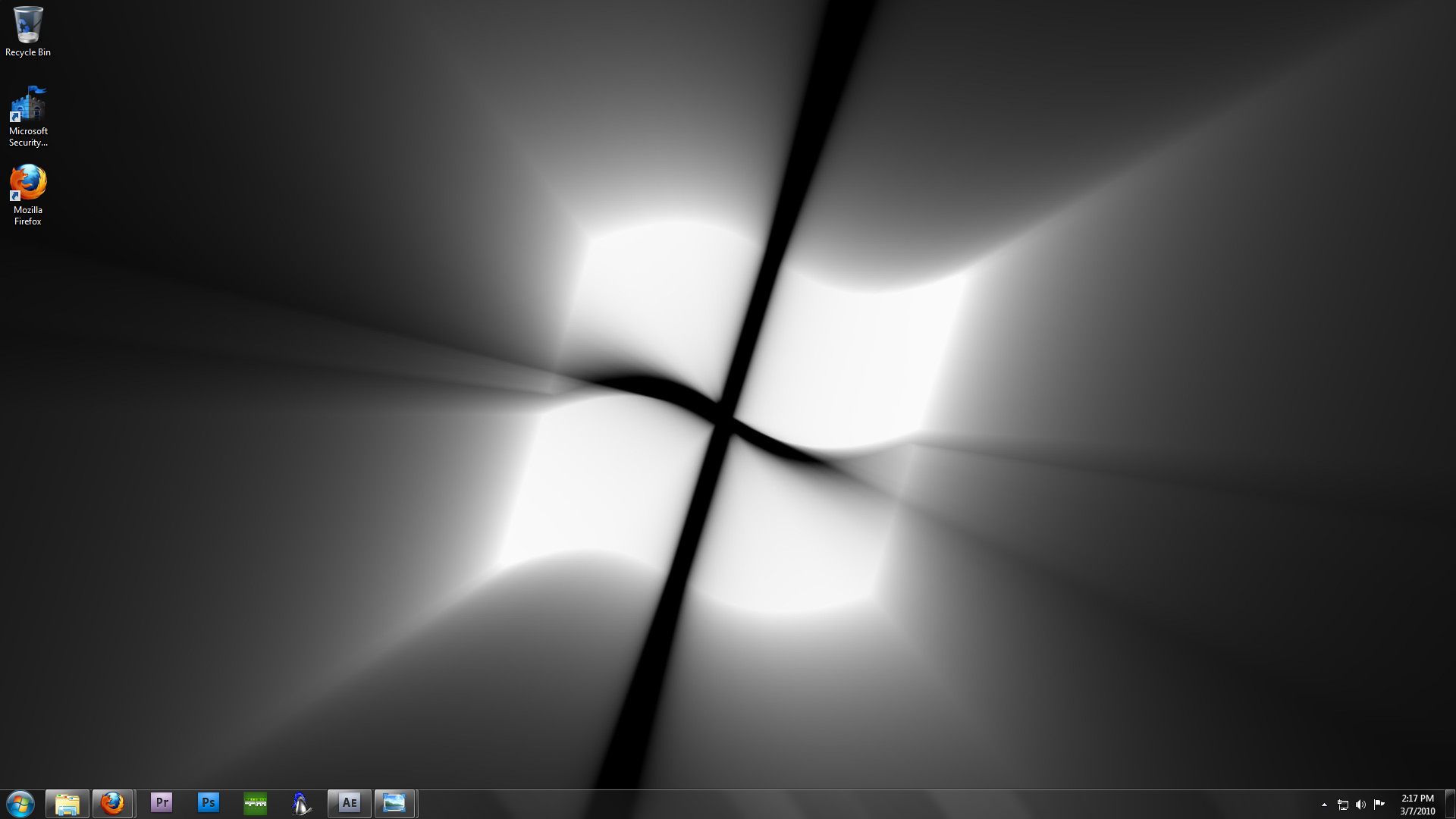Screen dimensions: 1456x819
Task: Open the network status flyout
Action: tap(1344, 805)
